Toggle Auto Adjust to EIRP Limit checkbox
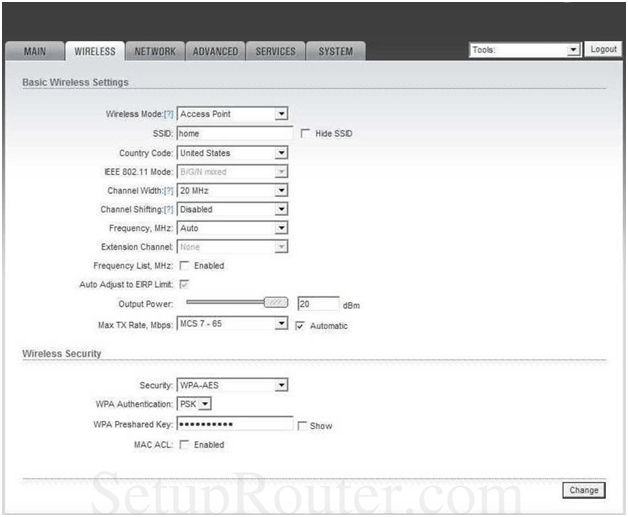 (x=184, y=284)
